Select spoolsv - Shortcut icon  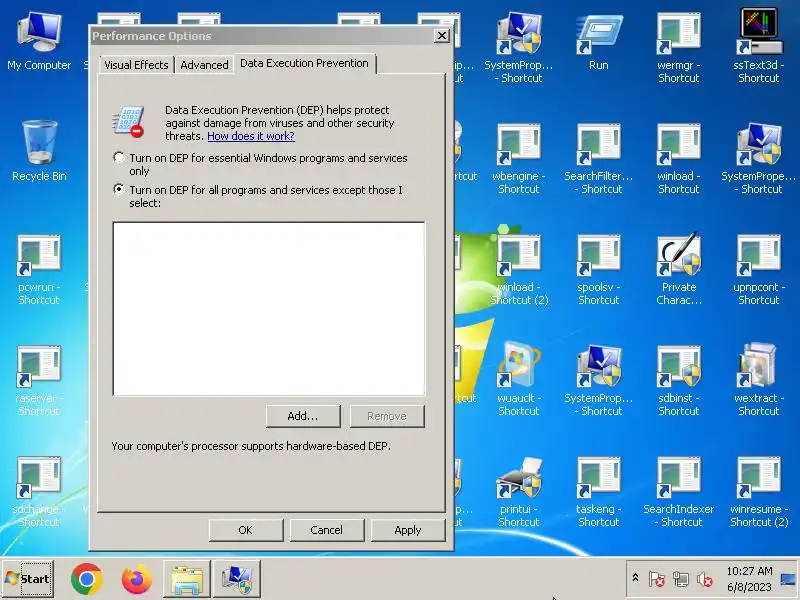tap(598, 269)
